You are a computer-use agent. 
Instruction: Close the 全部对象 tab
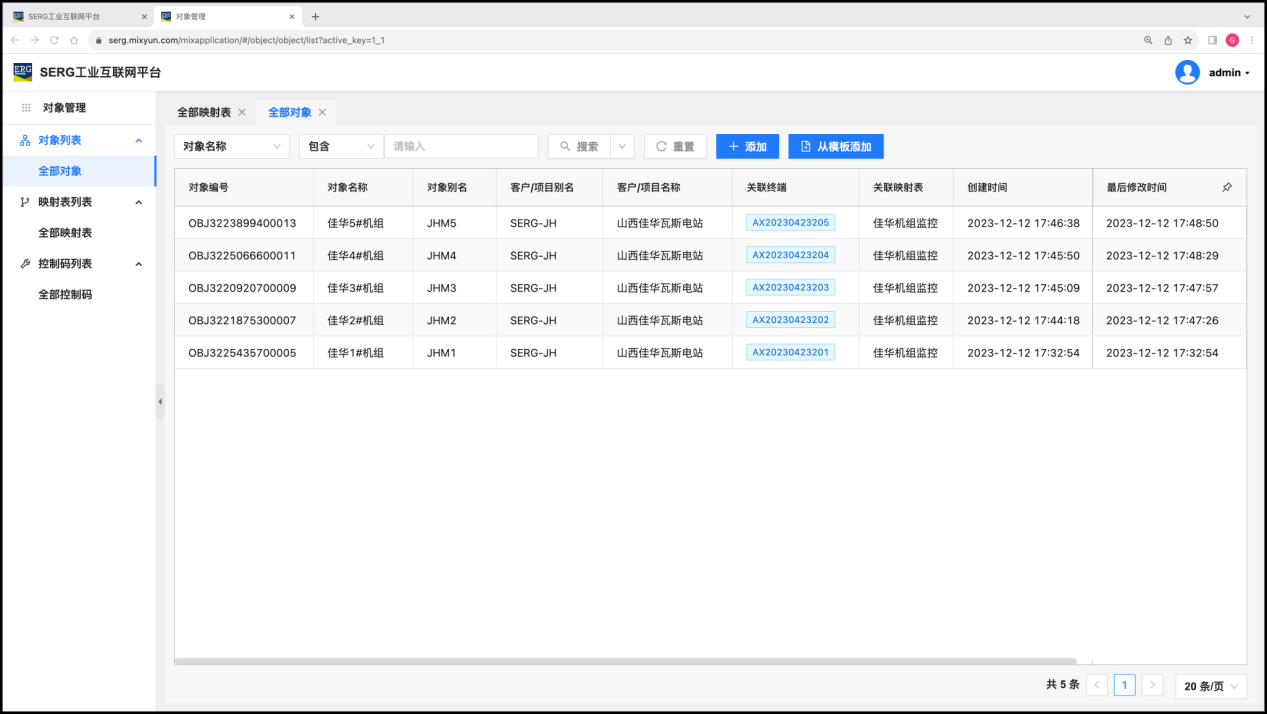point(322,113)
